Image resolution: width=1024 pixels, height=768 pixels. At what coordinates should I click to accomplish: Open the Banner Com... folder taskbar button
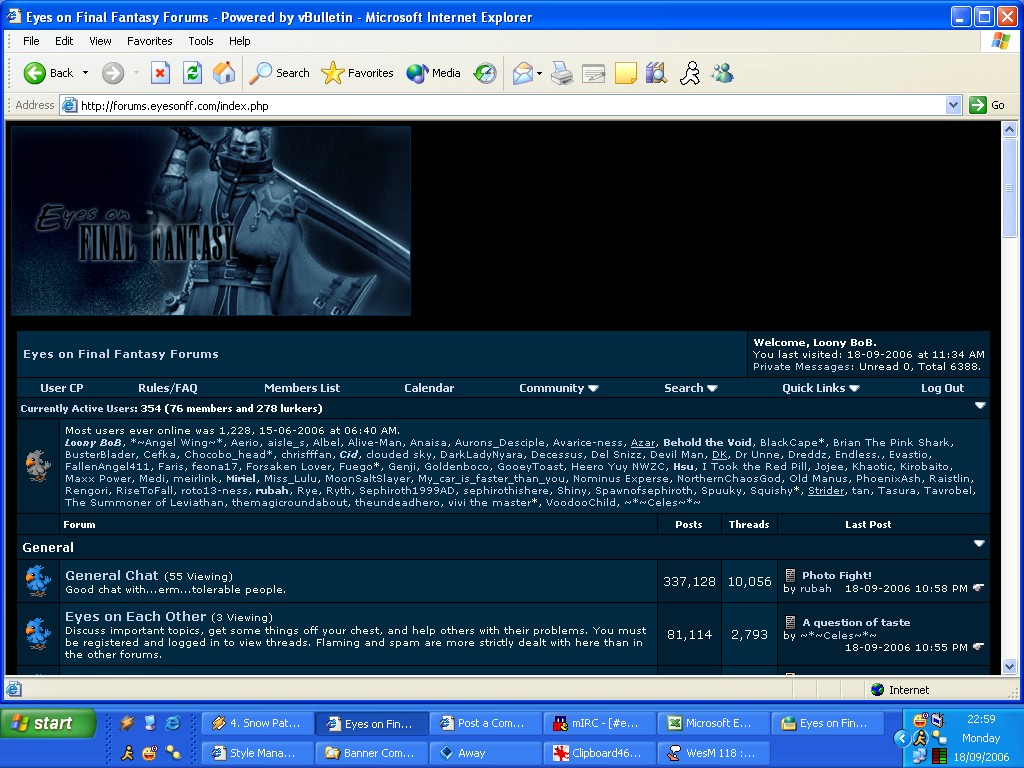(x=372, y=753)
